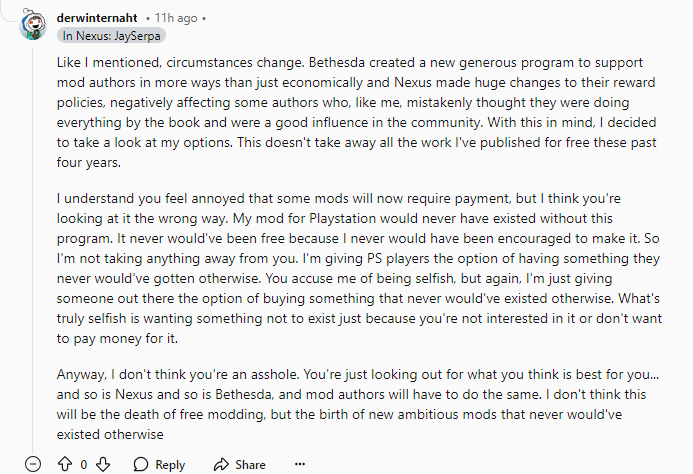Collapse the comment with the minus circle
Screen dimensions: 693x474
(x=33, y=464)
